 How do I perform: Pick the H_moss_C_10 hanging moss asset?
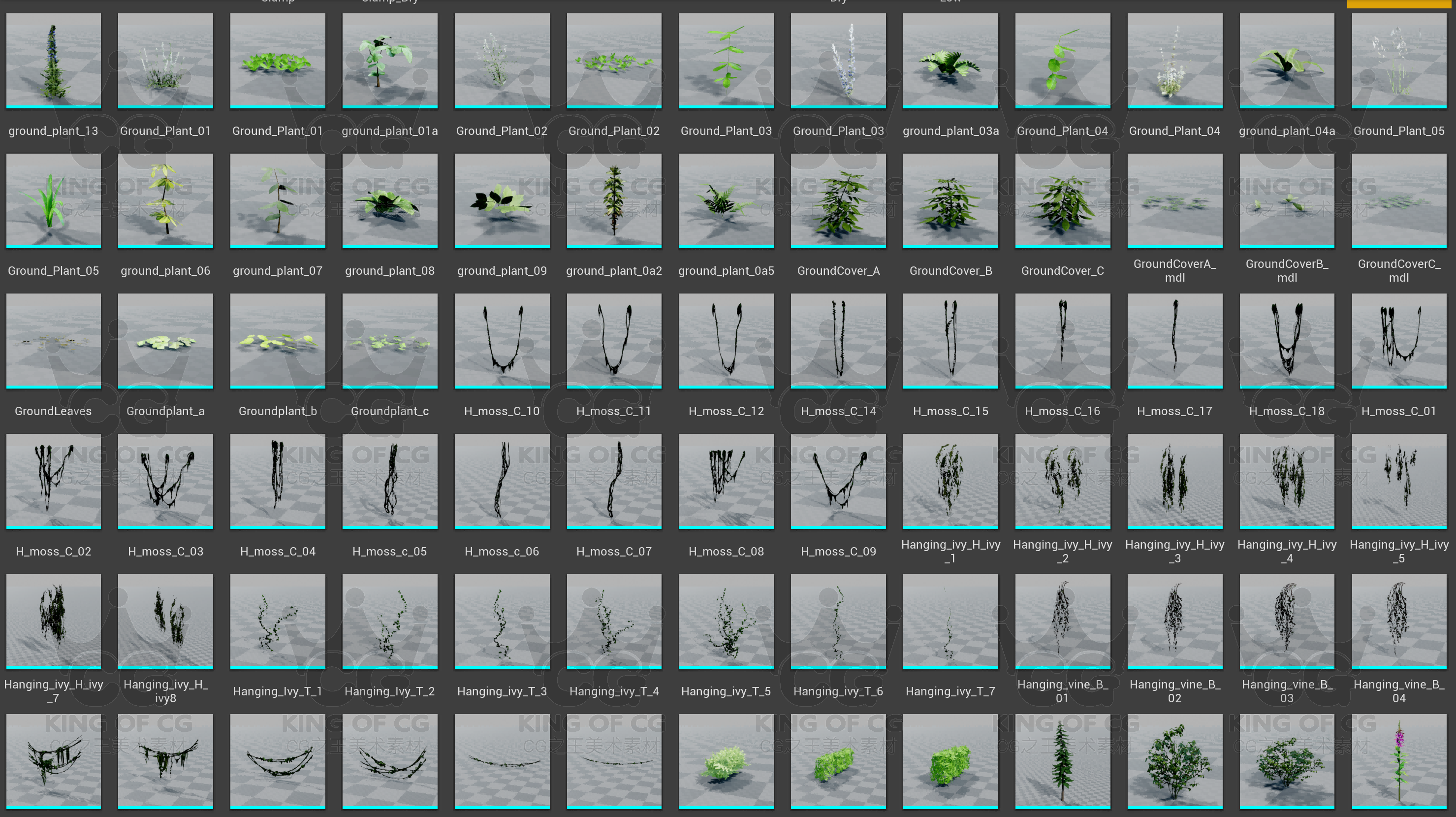click(502, 340)
